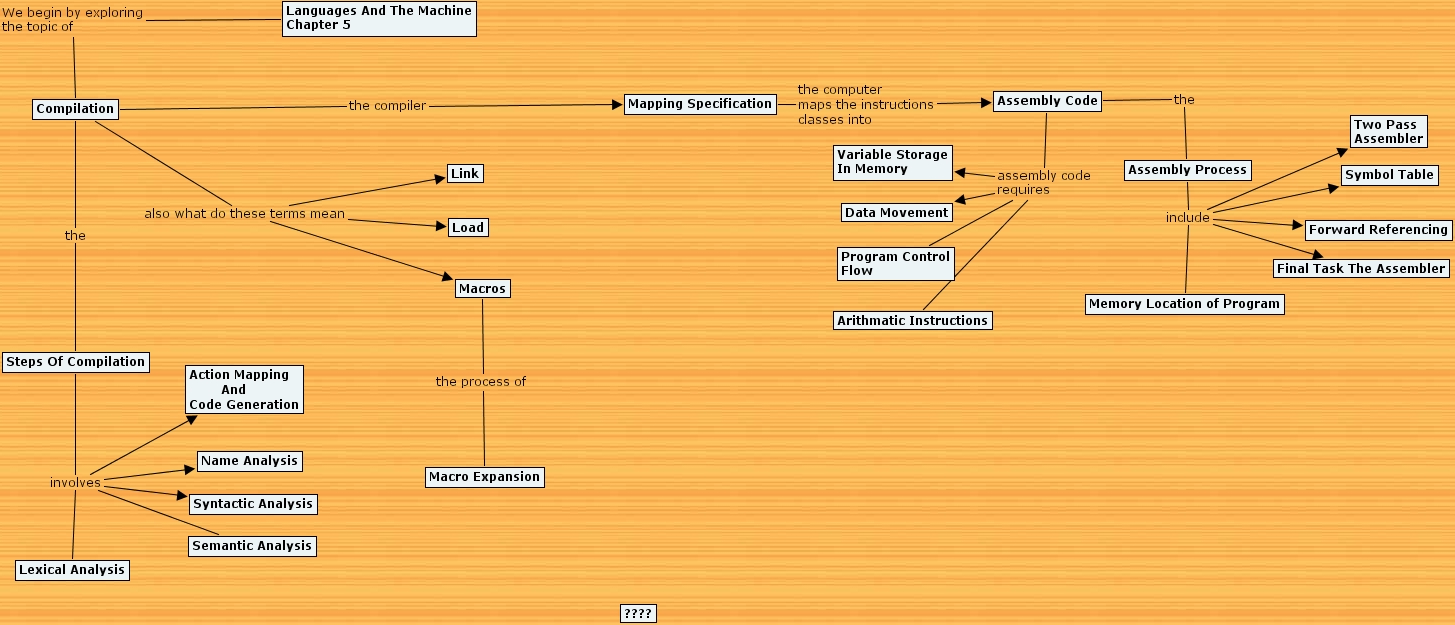Image resolution: width=1455 pixels, height=625 pixels.
Task: Click the Two Pass Assembler node
Action: (x=1387, y=130)
